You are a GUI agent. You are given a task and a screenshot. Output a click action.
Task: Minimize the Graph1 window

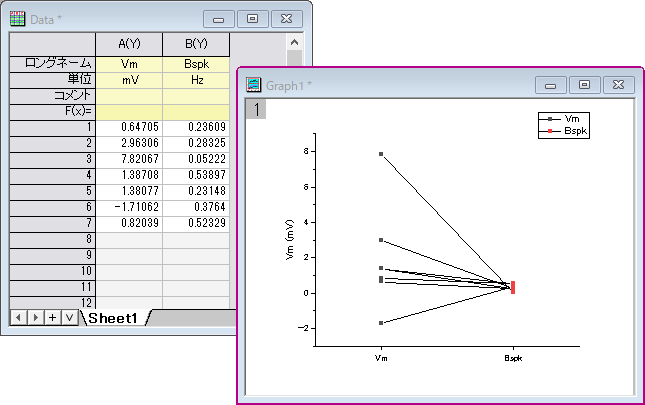pyautogui.click(x=551, y=85)
